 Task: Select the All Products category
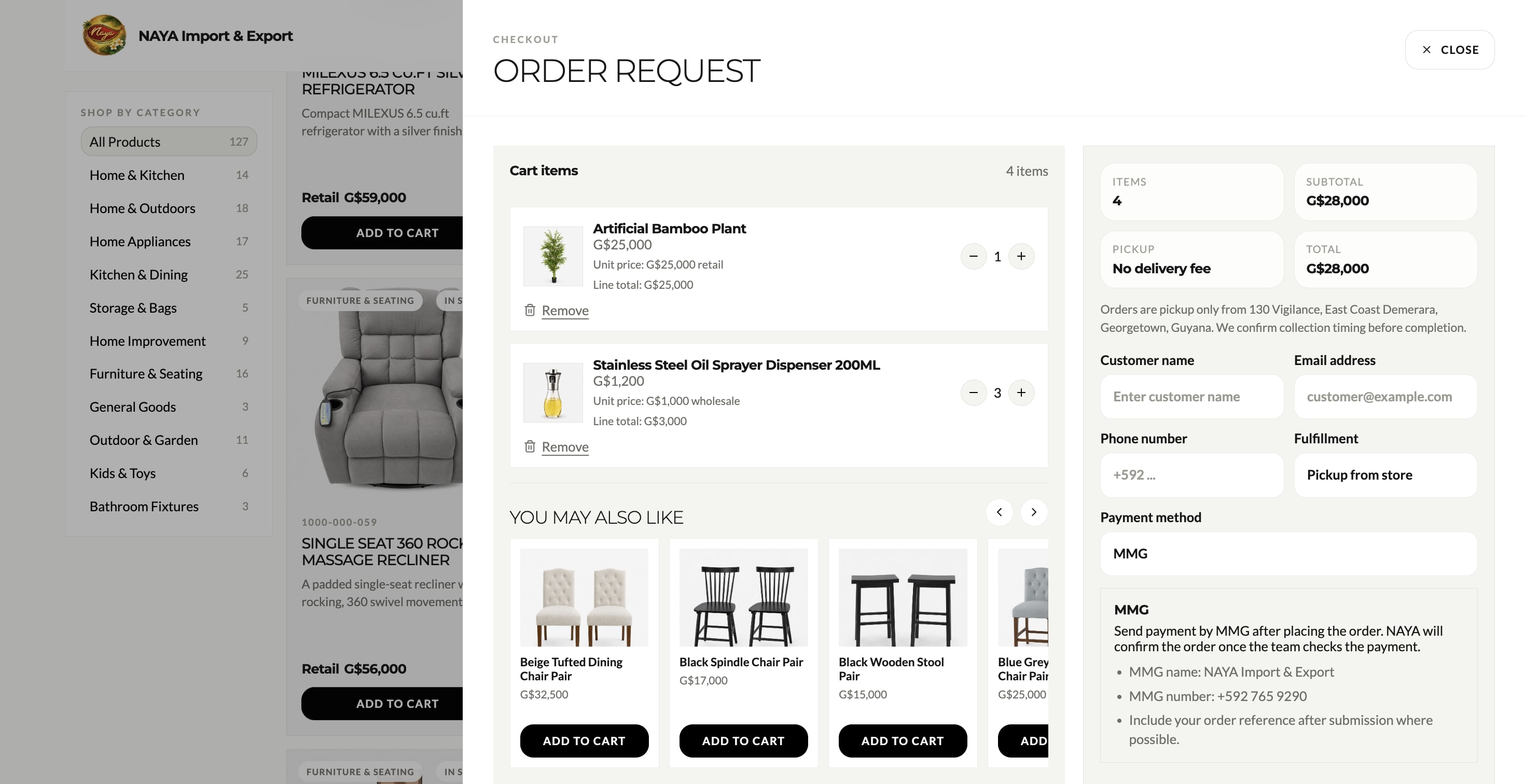[x=169, y=142]
